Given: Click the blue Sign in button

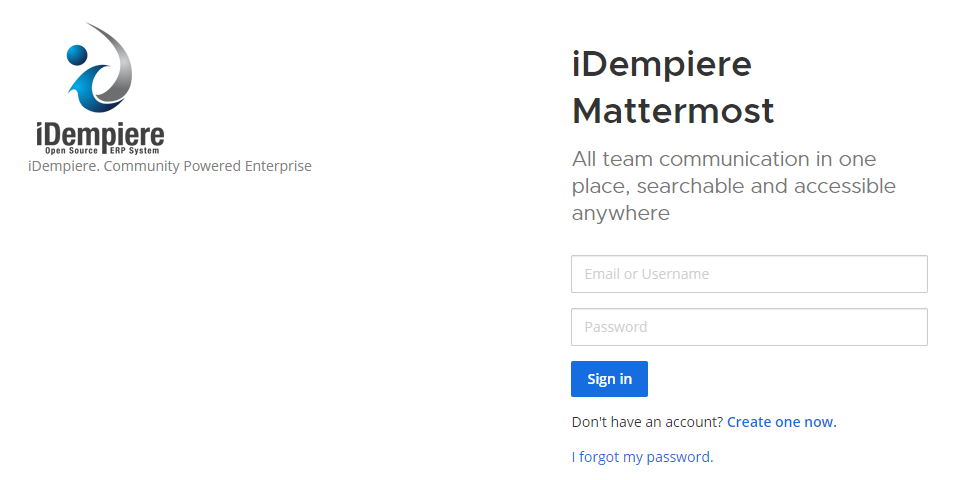Looking at the screenshot, I should (x=609, y=379).
